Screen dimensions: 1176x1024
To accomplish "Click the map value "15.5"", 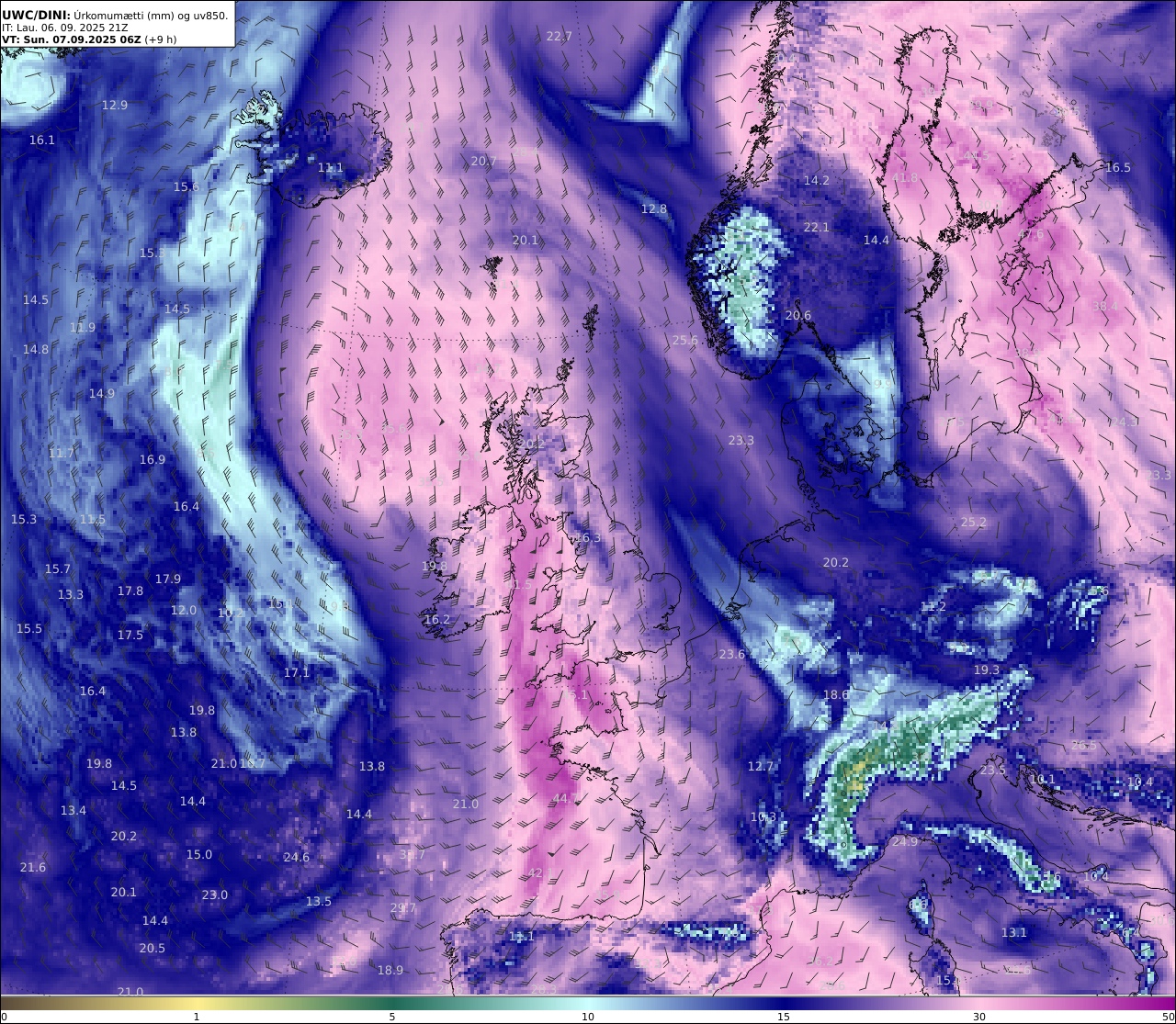I will click(29, 629).
